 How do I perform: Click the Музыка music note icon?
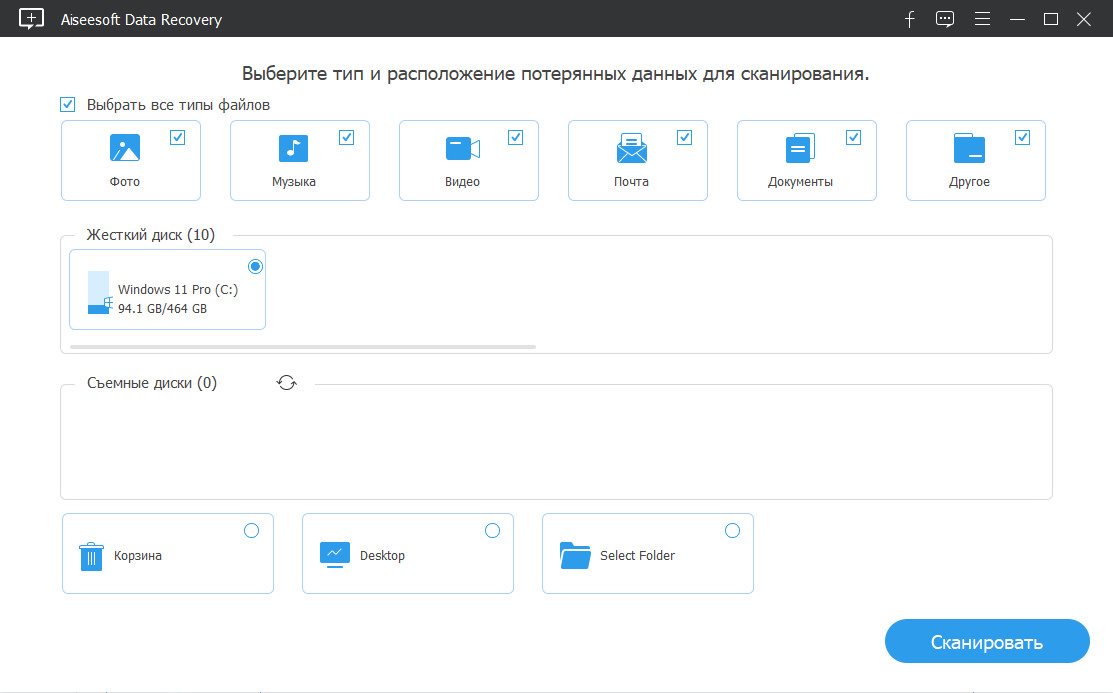pos(293,148)
